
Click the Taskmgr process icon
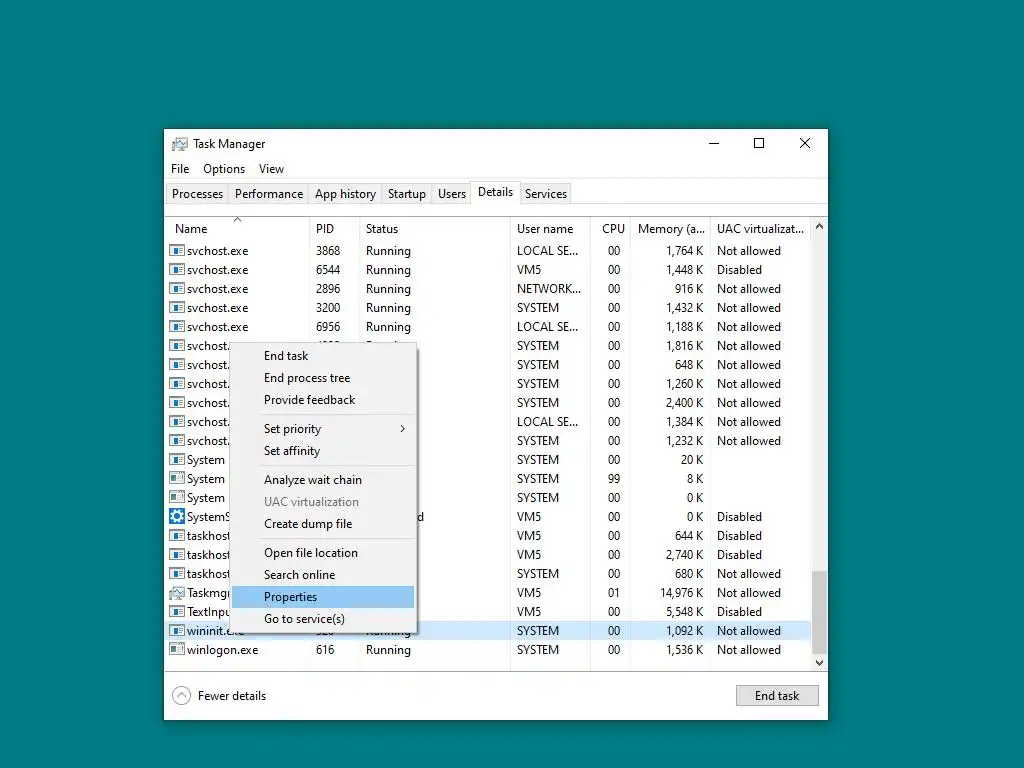176,592
